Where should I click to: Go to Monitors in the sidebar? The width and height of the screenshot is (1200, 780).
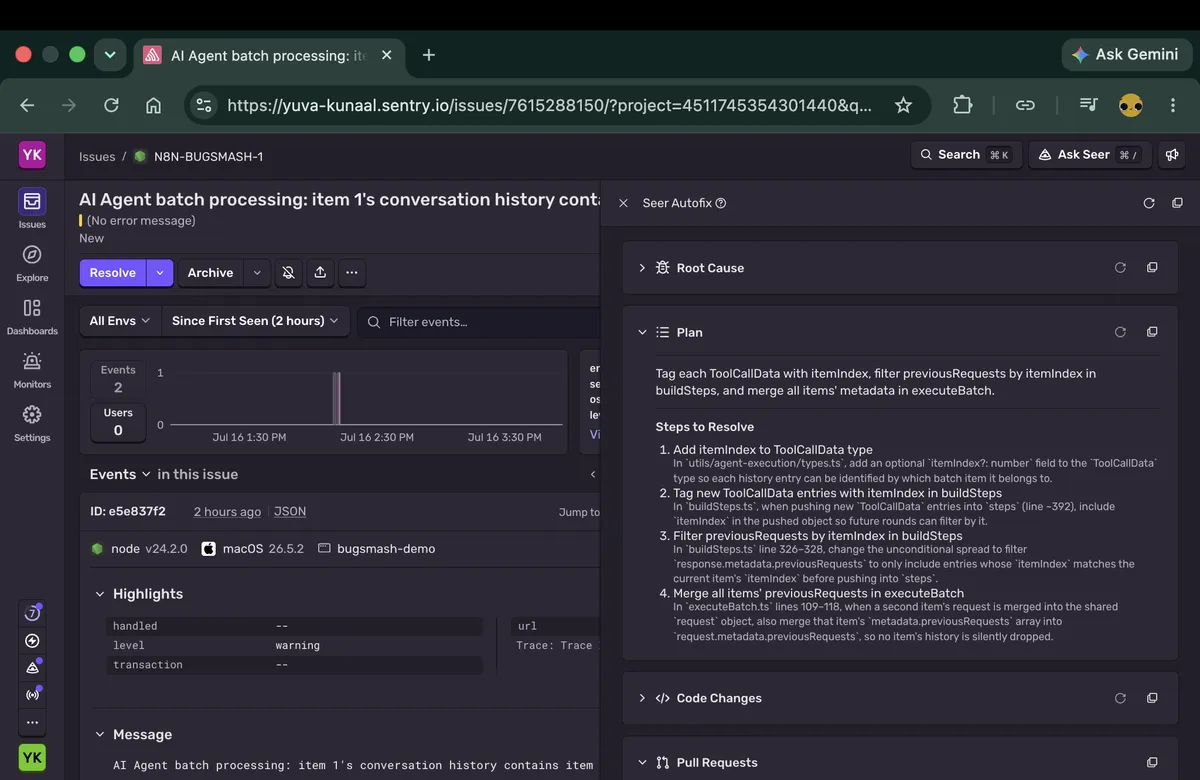pyautogui.click(x=32, y=369)
